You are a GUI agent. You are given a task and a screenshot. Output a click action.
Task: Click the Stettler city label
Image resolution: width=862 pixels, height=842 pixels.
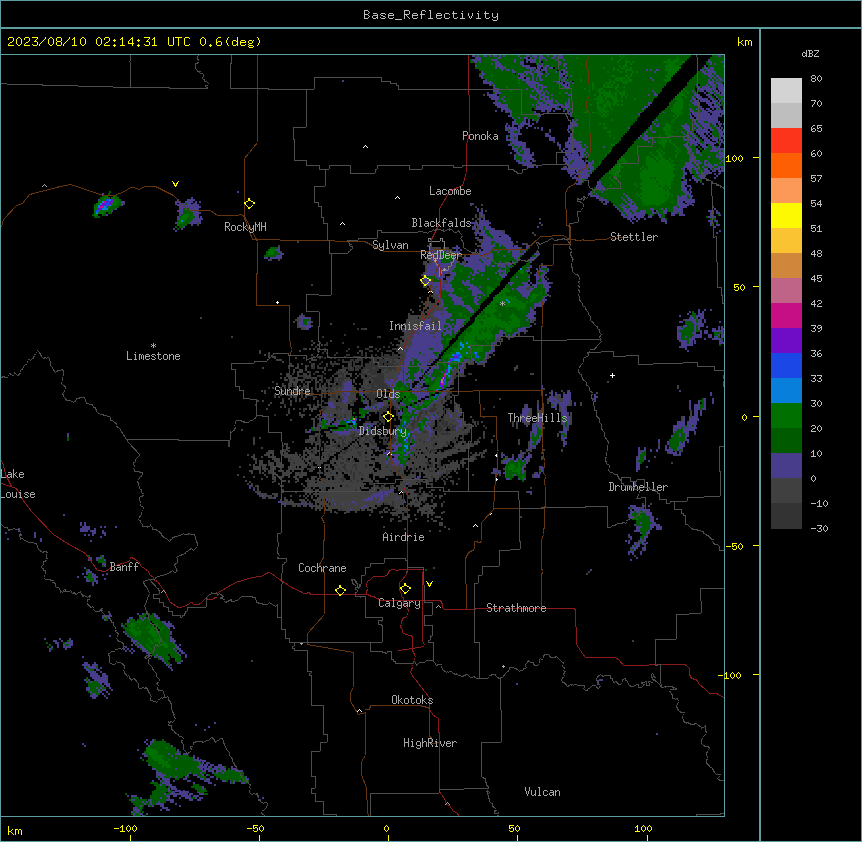point(634,237)
